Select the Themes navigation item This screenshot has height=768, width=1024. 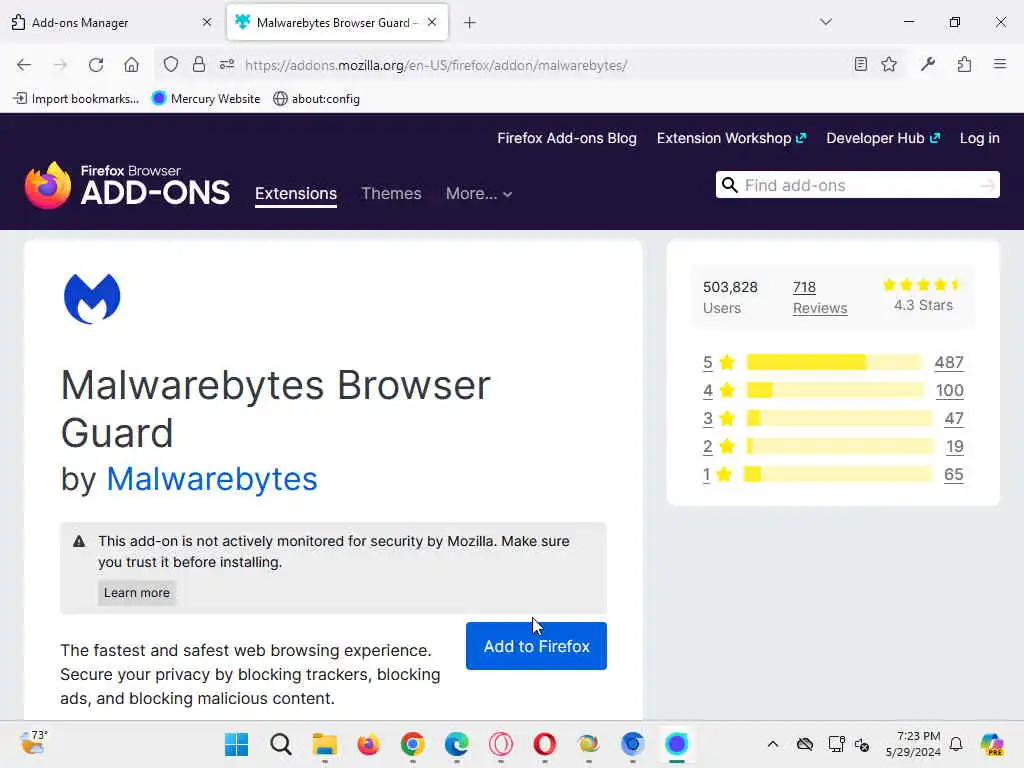pyautogui.click(x=391, y=194)
